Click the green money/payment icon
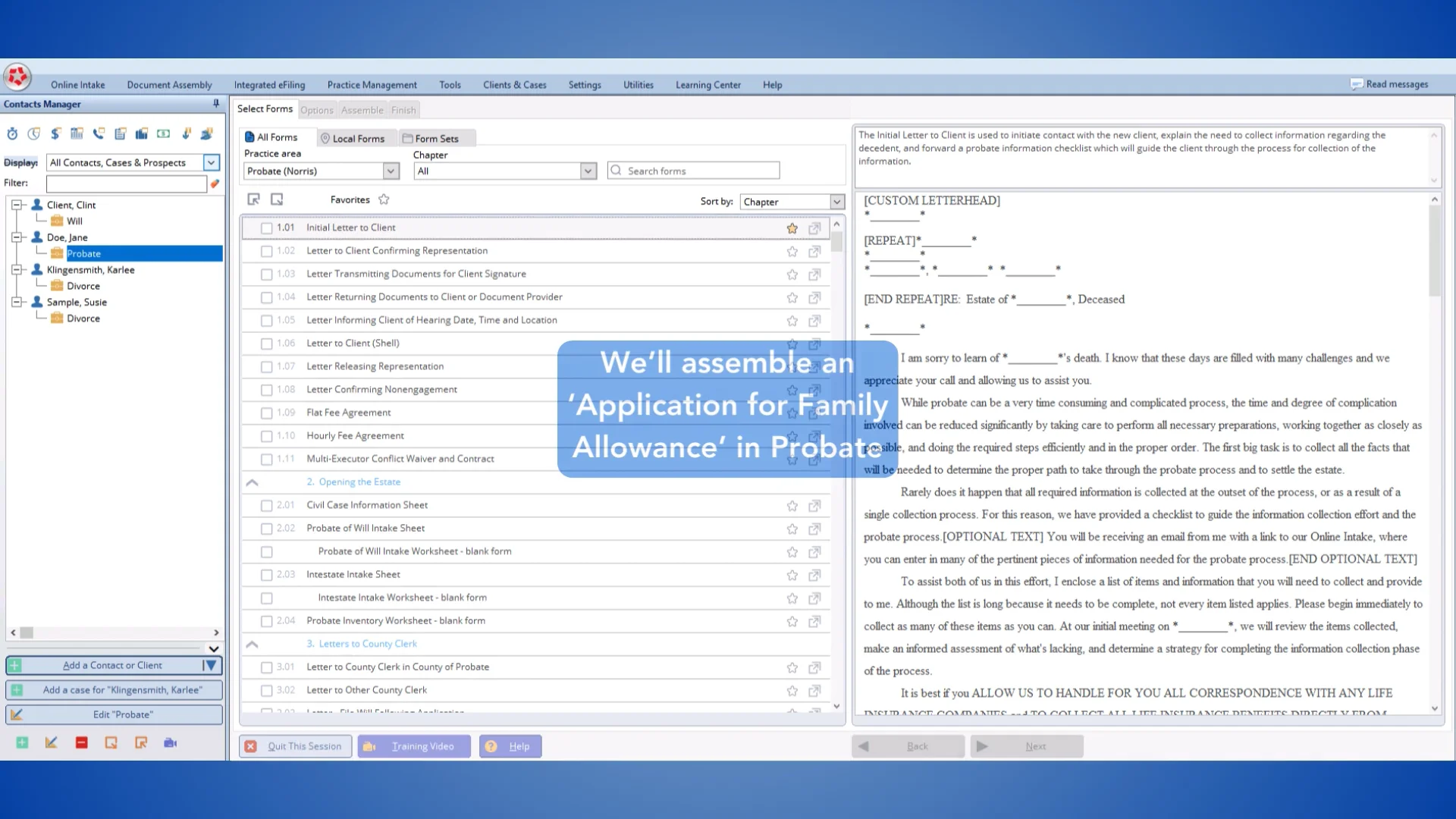1456x819 pixels. [164, 133]
